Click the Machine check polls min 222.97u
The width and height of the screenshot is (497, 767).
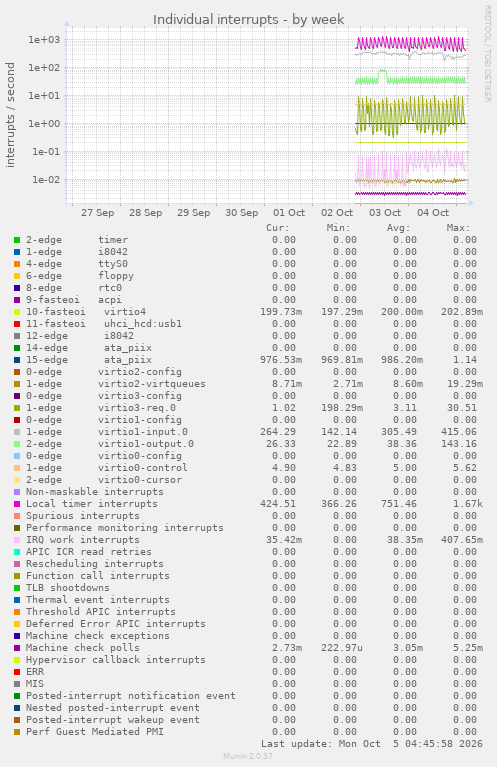pyautogui.click(x=342, y=648)
